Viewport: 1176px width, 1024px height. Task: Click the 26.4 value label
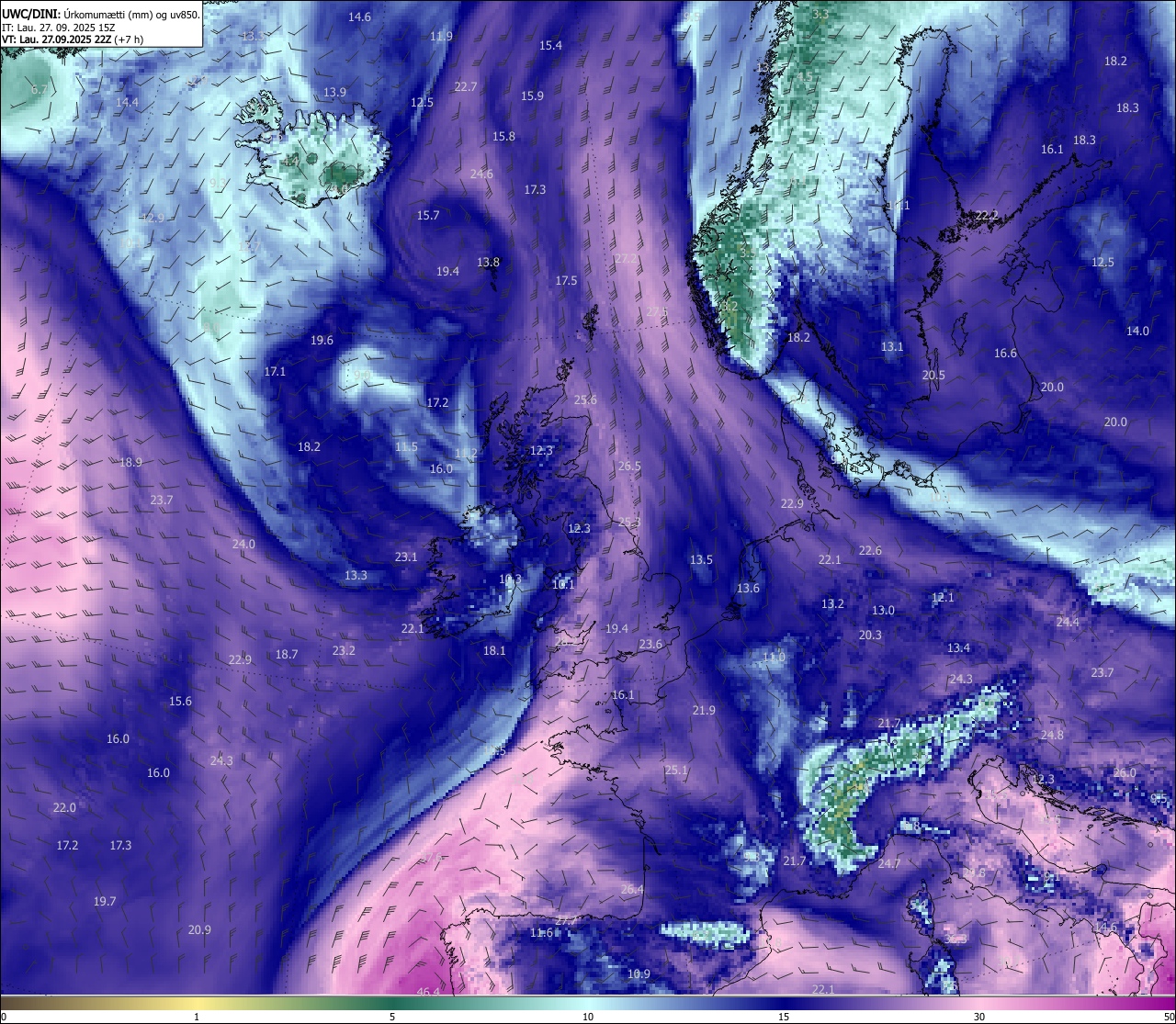632,890
